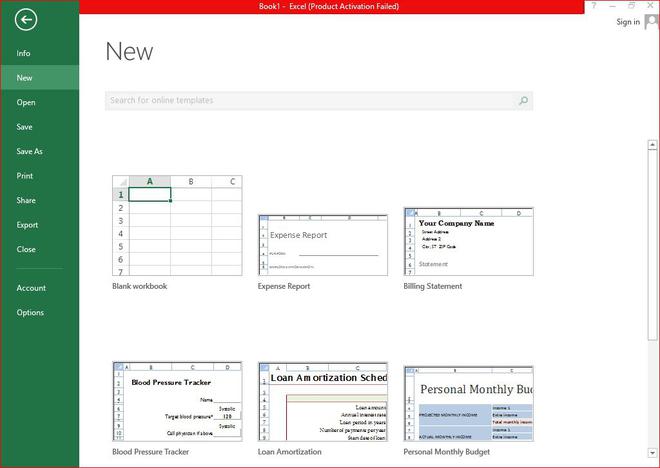The image size is (660, 468).
Task: Click the Blood Pressure Tracker caption text
Action: (150, 452)
